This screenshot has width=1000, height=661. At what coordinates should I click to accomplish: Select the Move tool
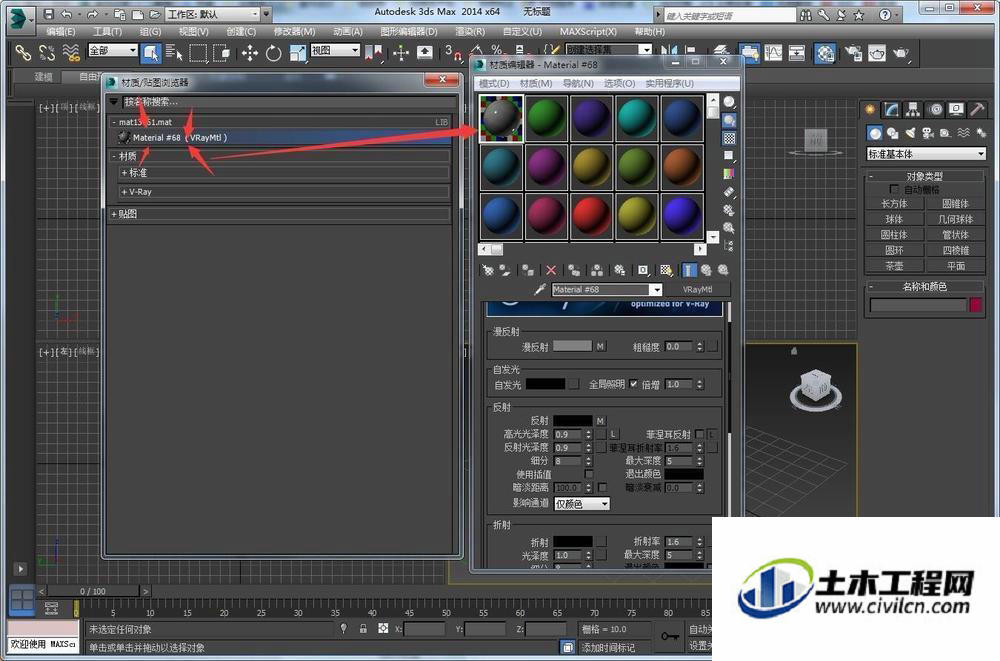pos(249,52)
